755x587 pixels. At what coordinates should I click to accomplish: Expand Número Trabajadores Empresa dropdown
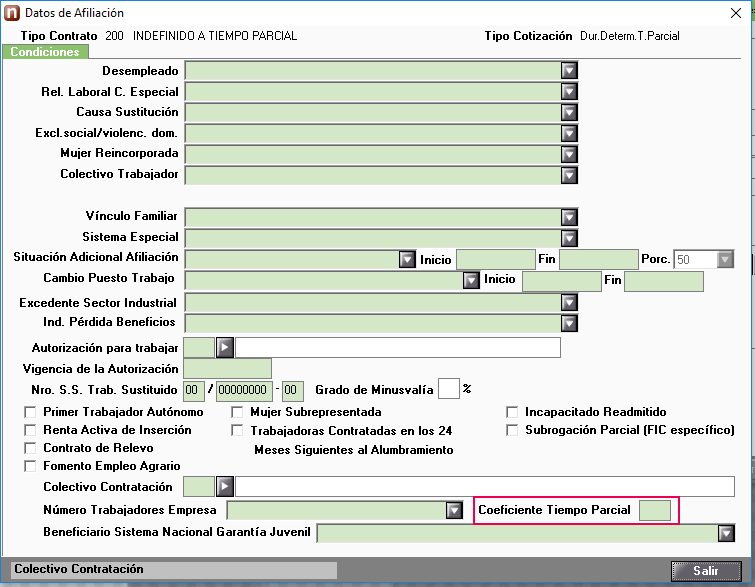[454, 510]
